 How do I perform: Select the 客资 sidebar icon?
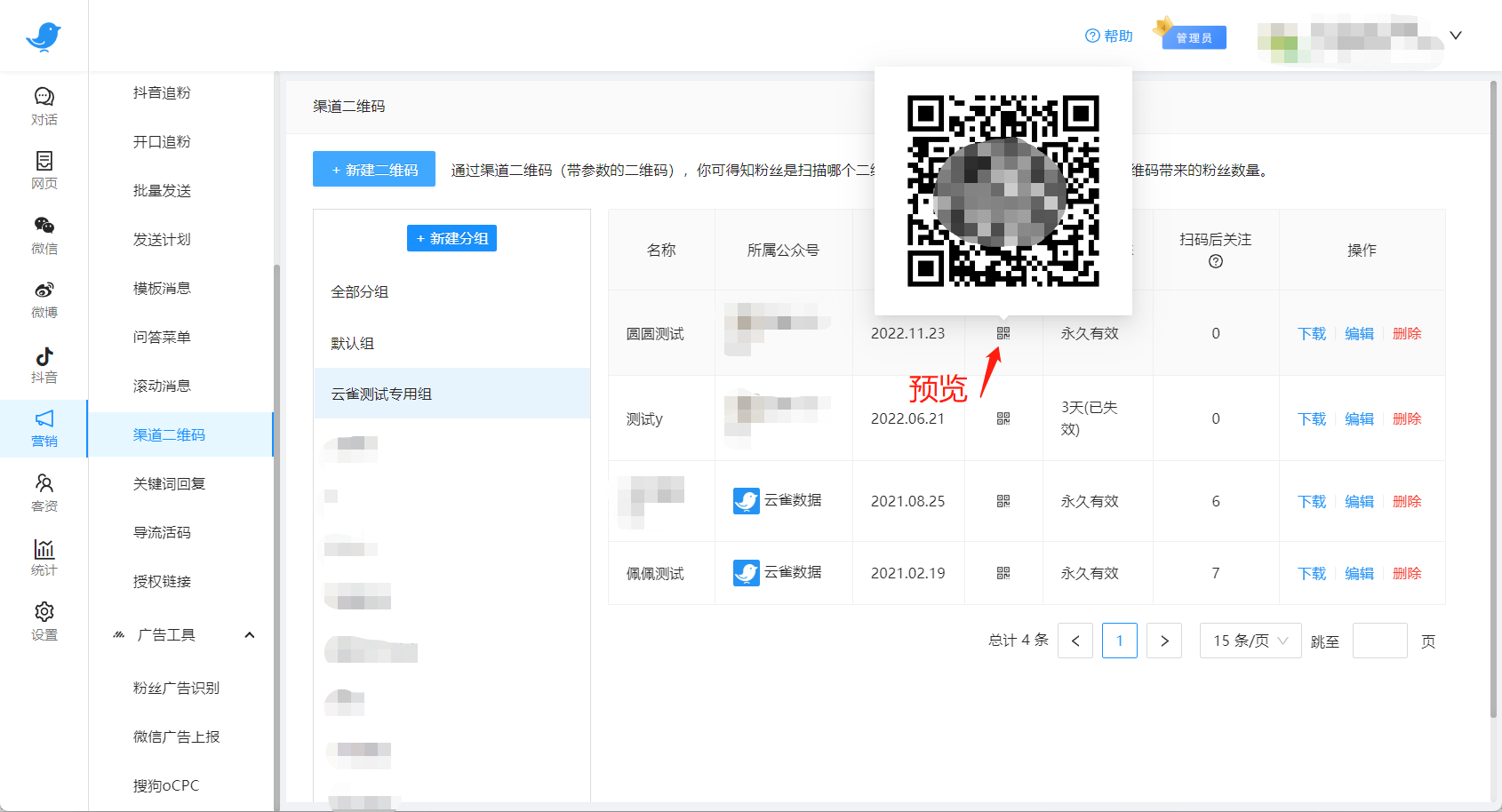[44, 493]
